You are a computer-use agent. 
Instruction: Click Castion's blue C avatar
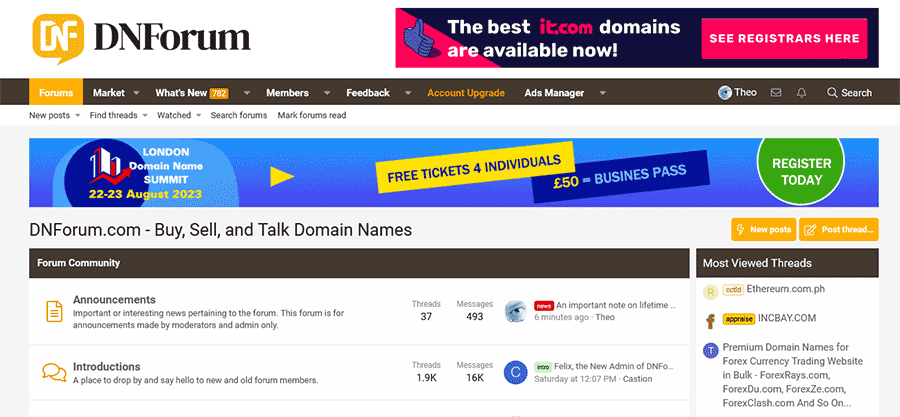pos(515,373)
